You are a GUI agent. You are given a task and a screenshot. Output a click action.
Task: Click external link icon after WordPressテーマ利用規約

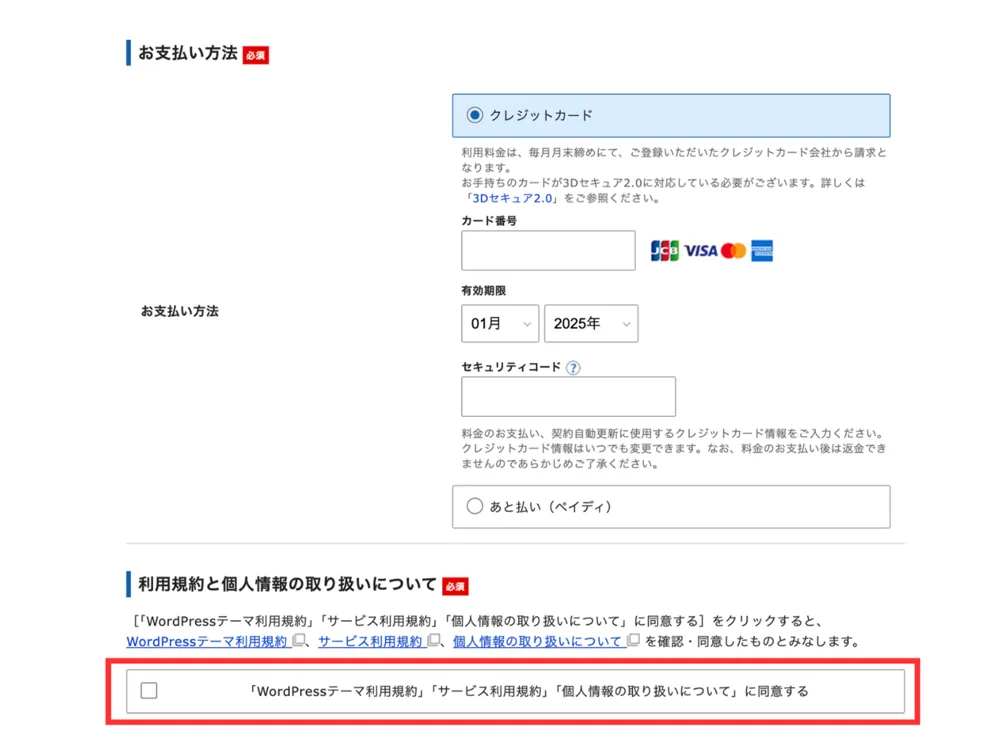point(298,641)
